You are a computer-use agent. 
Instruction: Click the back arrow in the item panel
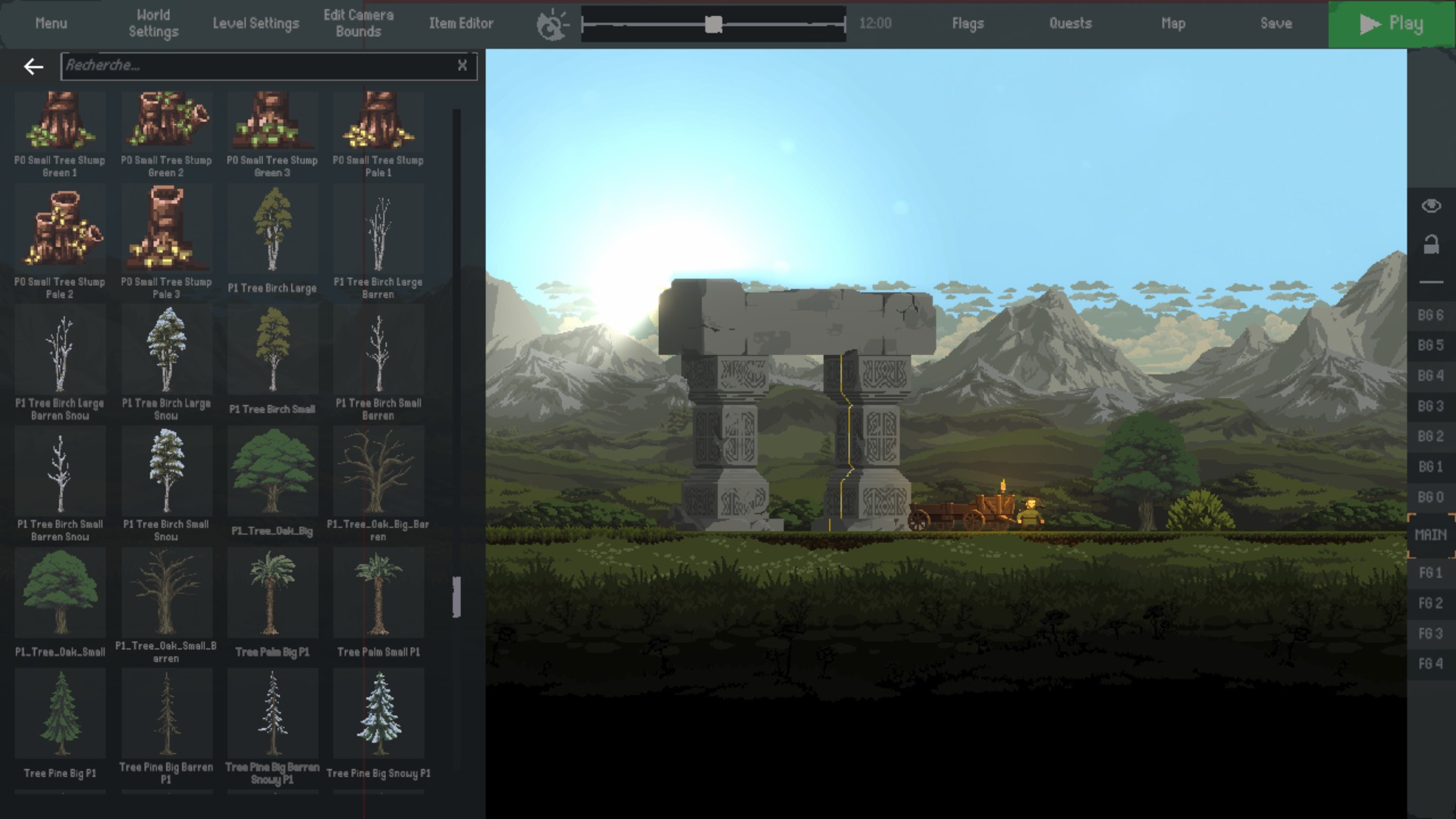[33, 67]
